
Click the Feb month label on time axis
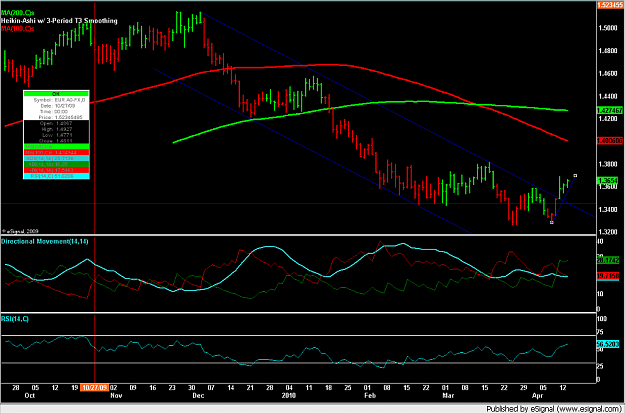pyautogui.click(x=370, y=396)
